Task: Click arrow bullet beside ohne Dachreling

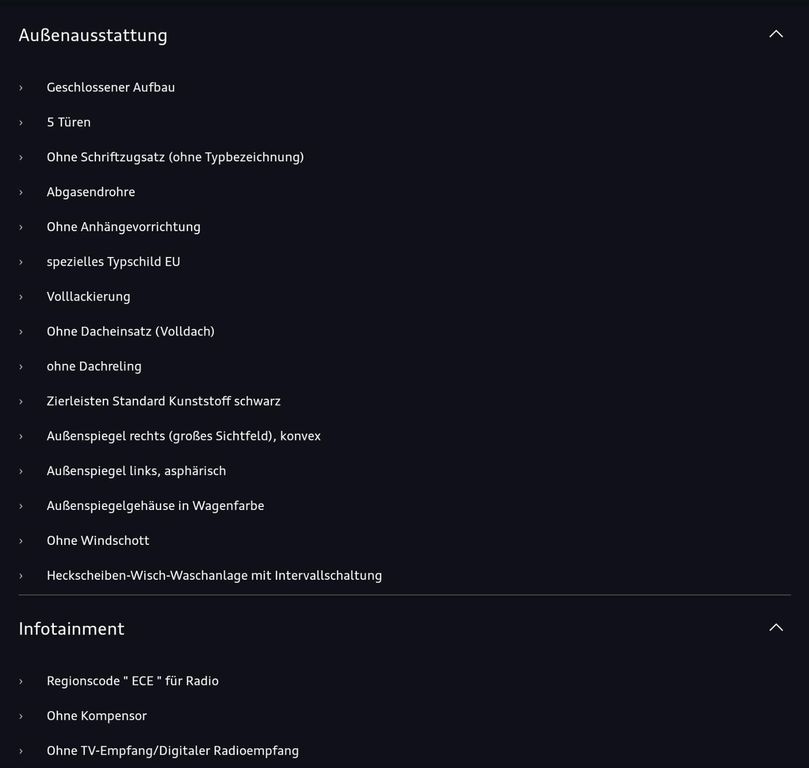Action: pos(21,367)
